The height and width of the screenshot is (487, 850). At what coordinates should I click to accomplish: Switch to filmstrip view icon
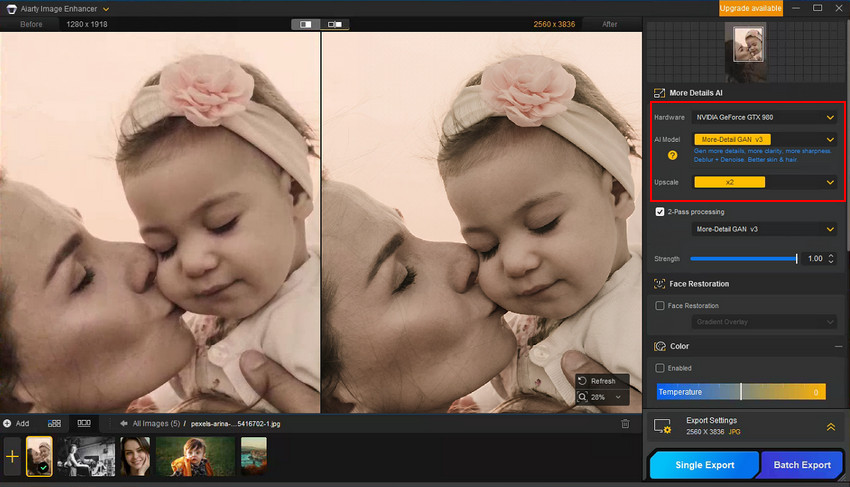click(x=84, y=423)
